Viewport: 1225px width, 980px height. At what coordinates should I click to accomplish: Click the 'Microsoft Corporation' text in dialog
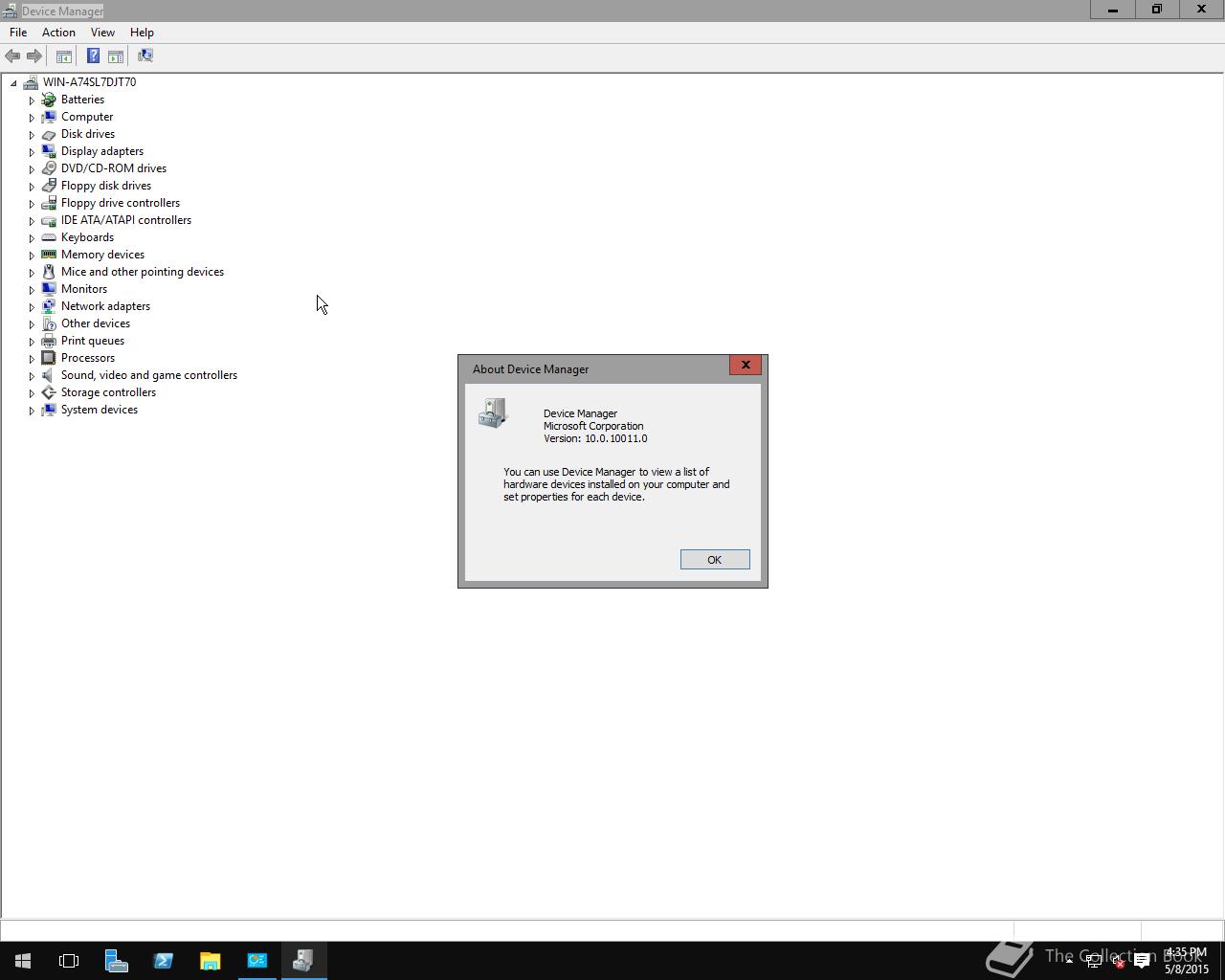pos(593,426)
